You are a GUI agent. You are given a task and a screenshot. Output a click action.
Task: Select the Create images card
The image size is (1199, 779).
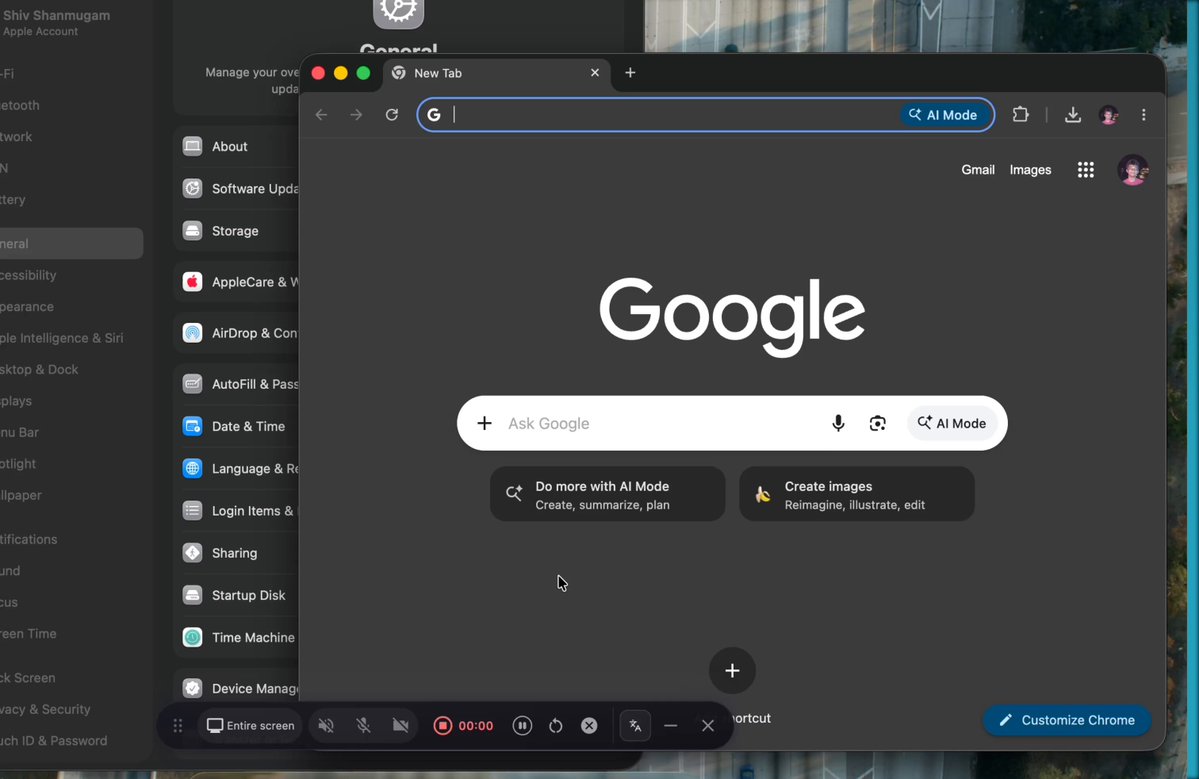tap(856, 495)
